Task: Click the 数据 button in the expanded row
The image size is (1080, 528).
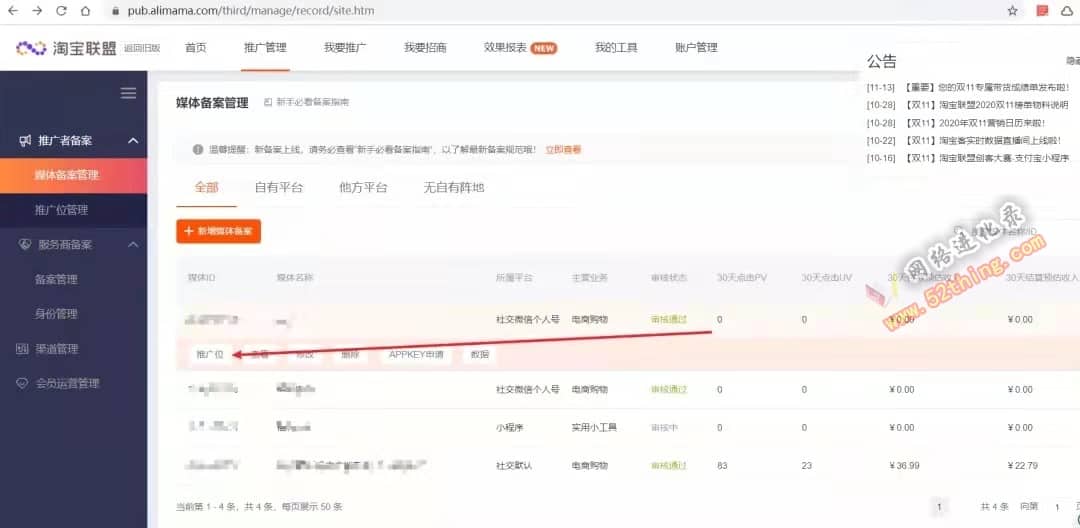Action: coord(480,355)
